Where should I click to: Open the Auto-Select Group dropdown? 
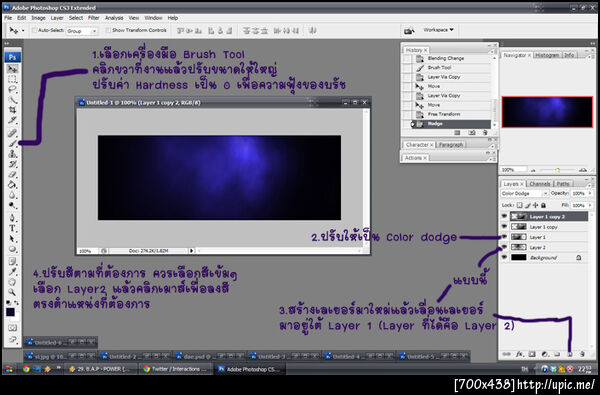pos(82,31)
